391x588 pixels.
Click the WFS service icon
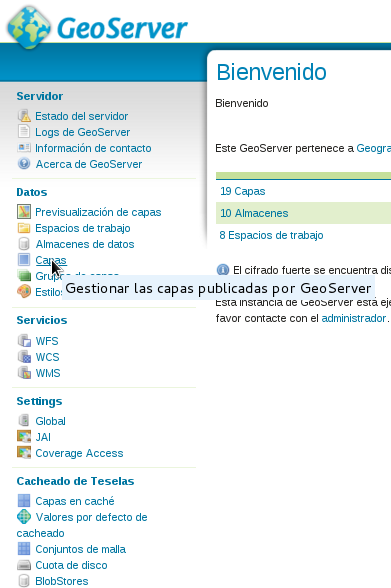[x=24, y=340]
